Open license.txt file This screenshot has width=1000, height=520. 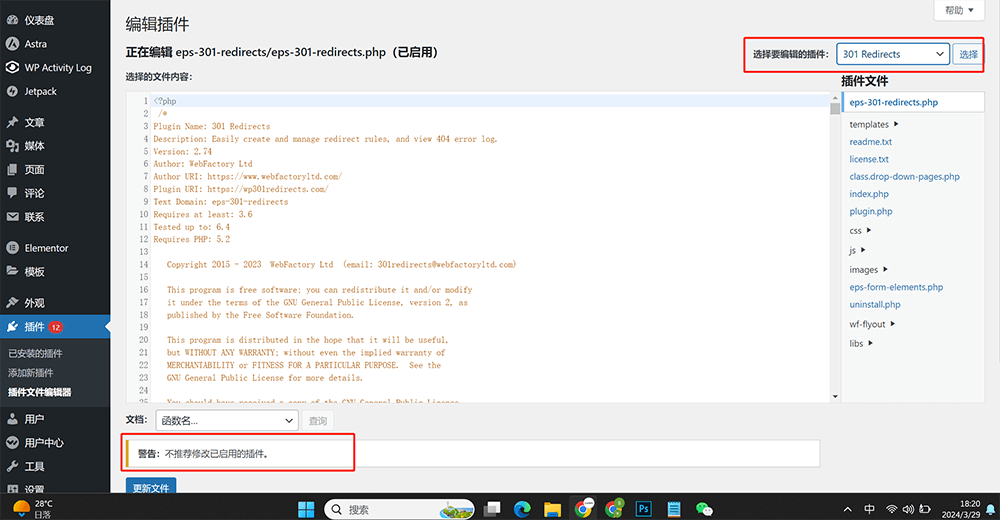click(x=869, y=159)
